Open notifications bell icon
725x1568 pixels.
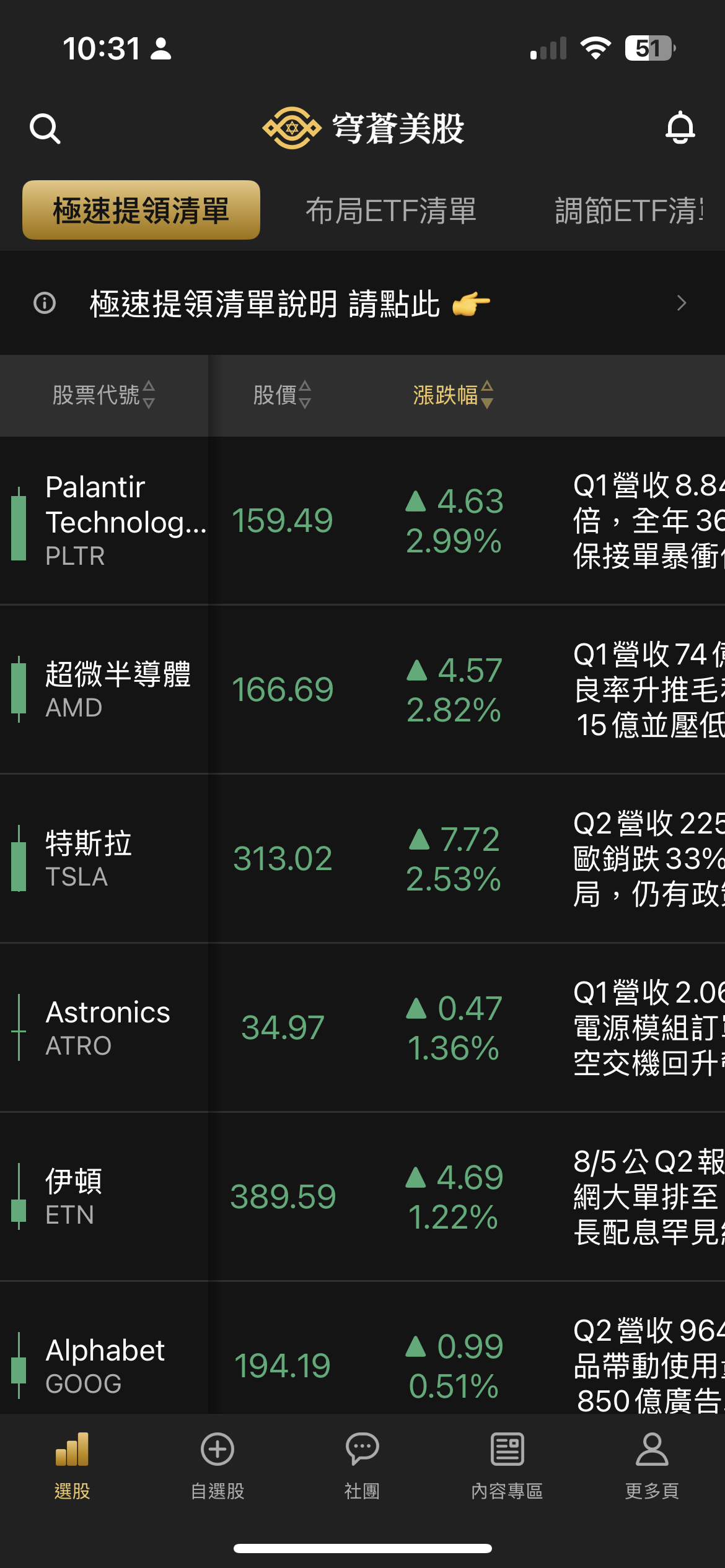680,128
